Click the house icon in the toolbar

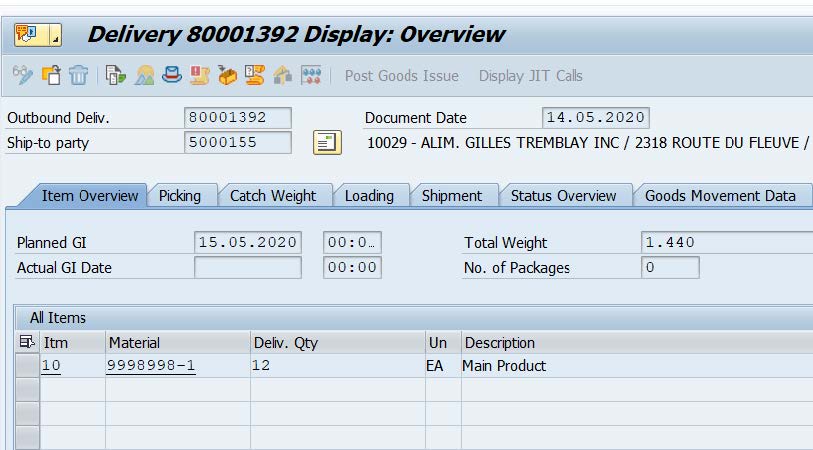(x=282, y=76)
